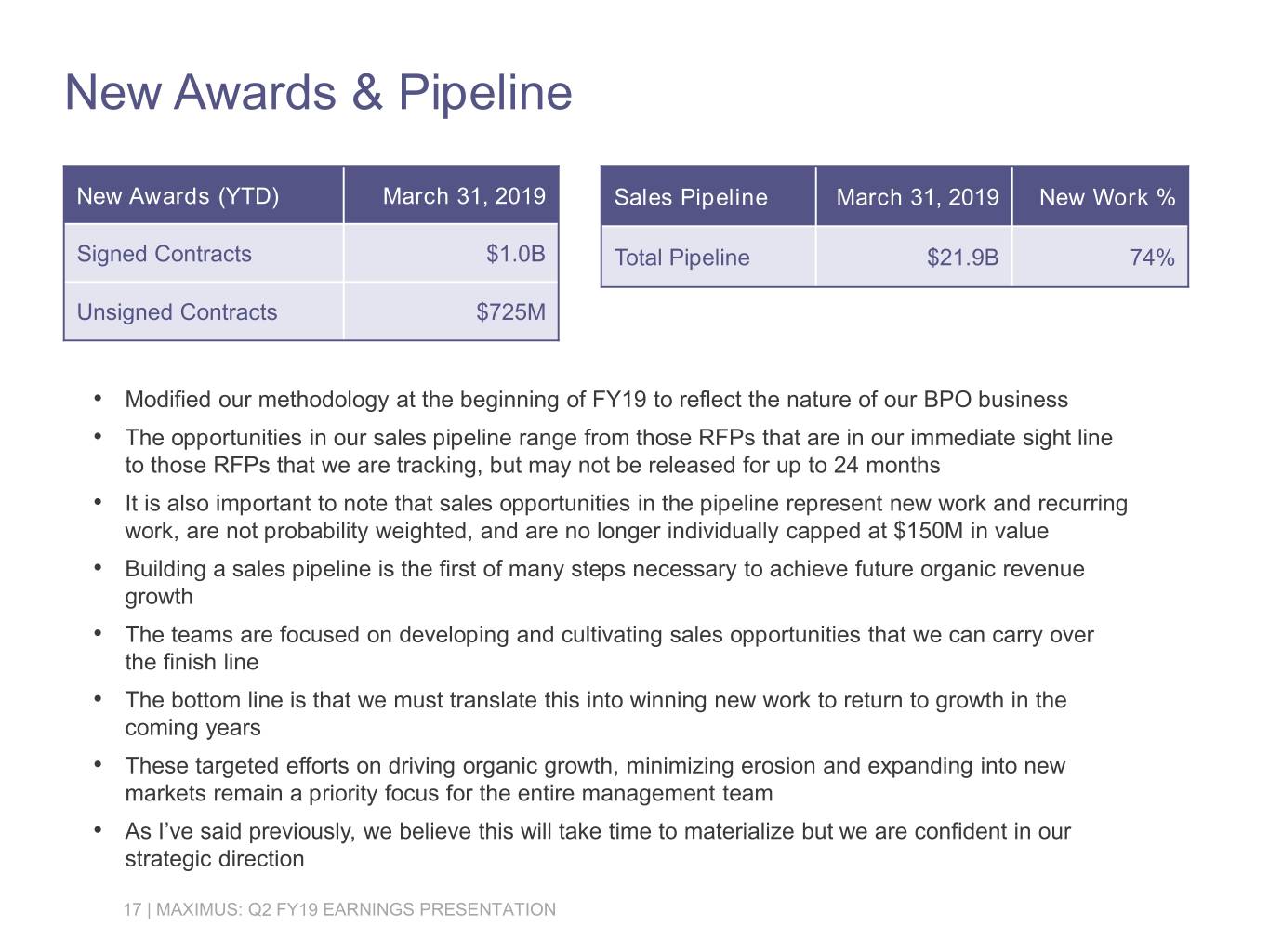The image size is (1269, 952).
Task: Click the "Sales Pipeline" table header
Action: coord(691,197)
